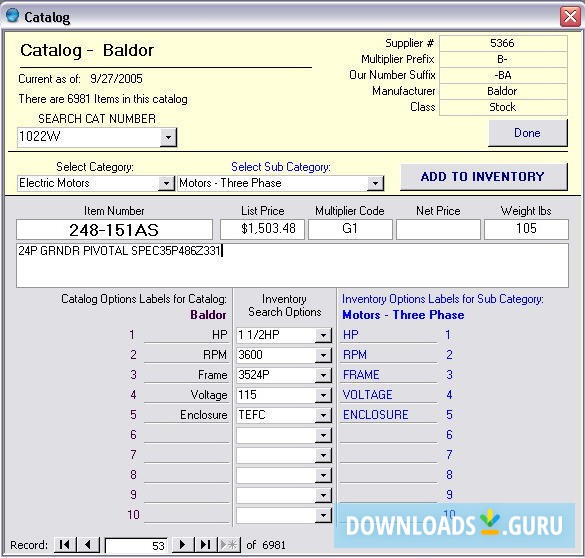Open the row 8 search option dropdown
585x558 pixels.
[323, 476]
